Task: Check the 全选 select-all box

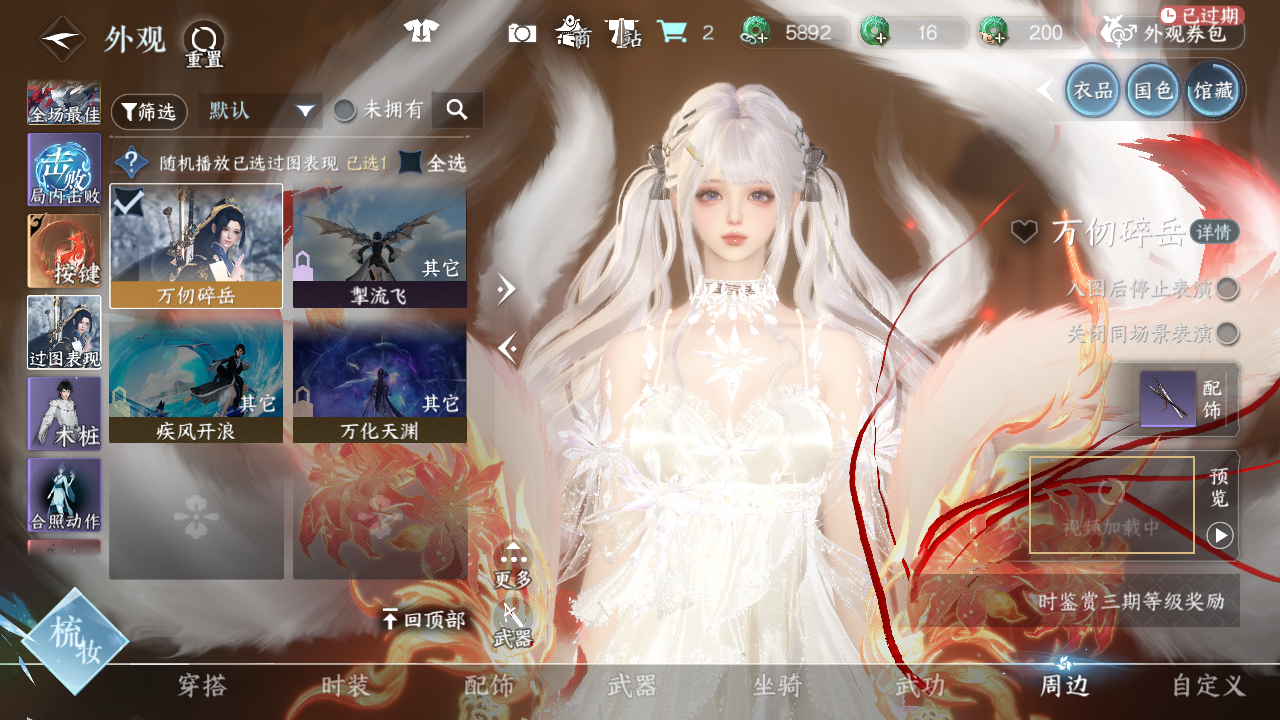Action: click(x=410, y=162)
